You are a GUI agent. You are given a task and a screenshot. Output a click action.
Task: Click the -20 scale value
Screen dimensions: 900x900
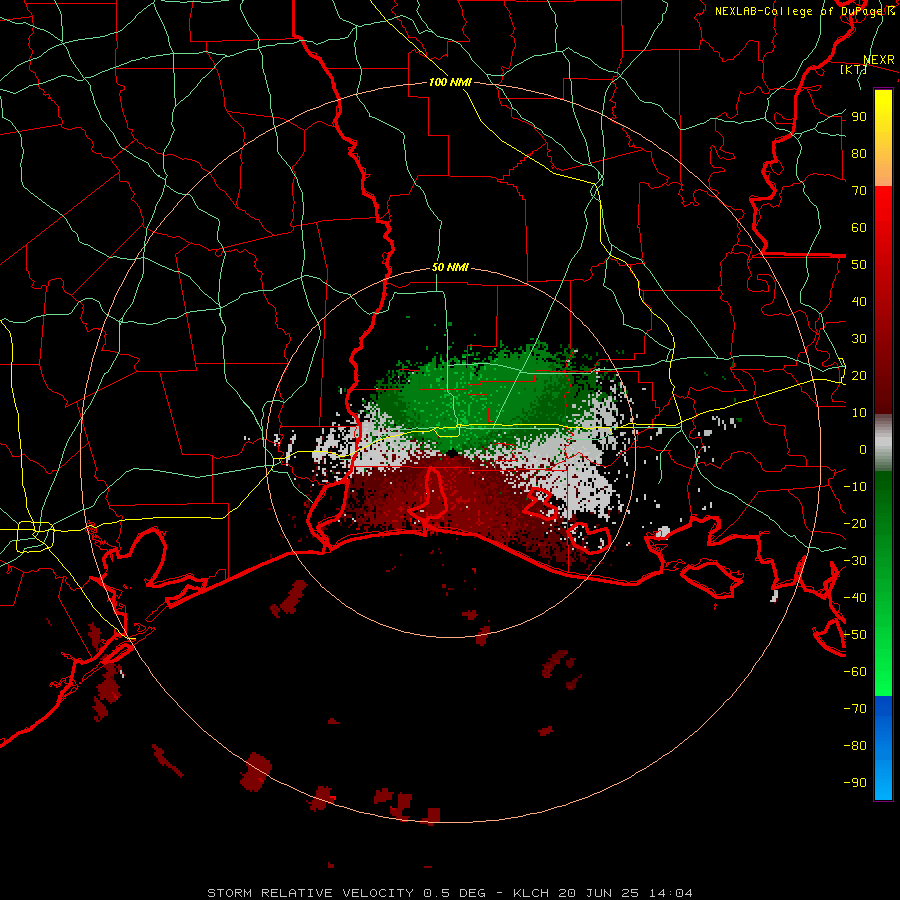pyautogui.click(x=855, y=523)
